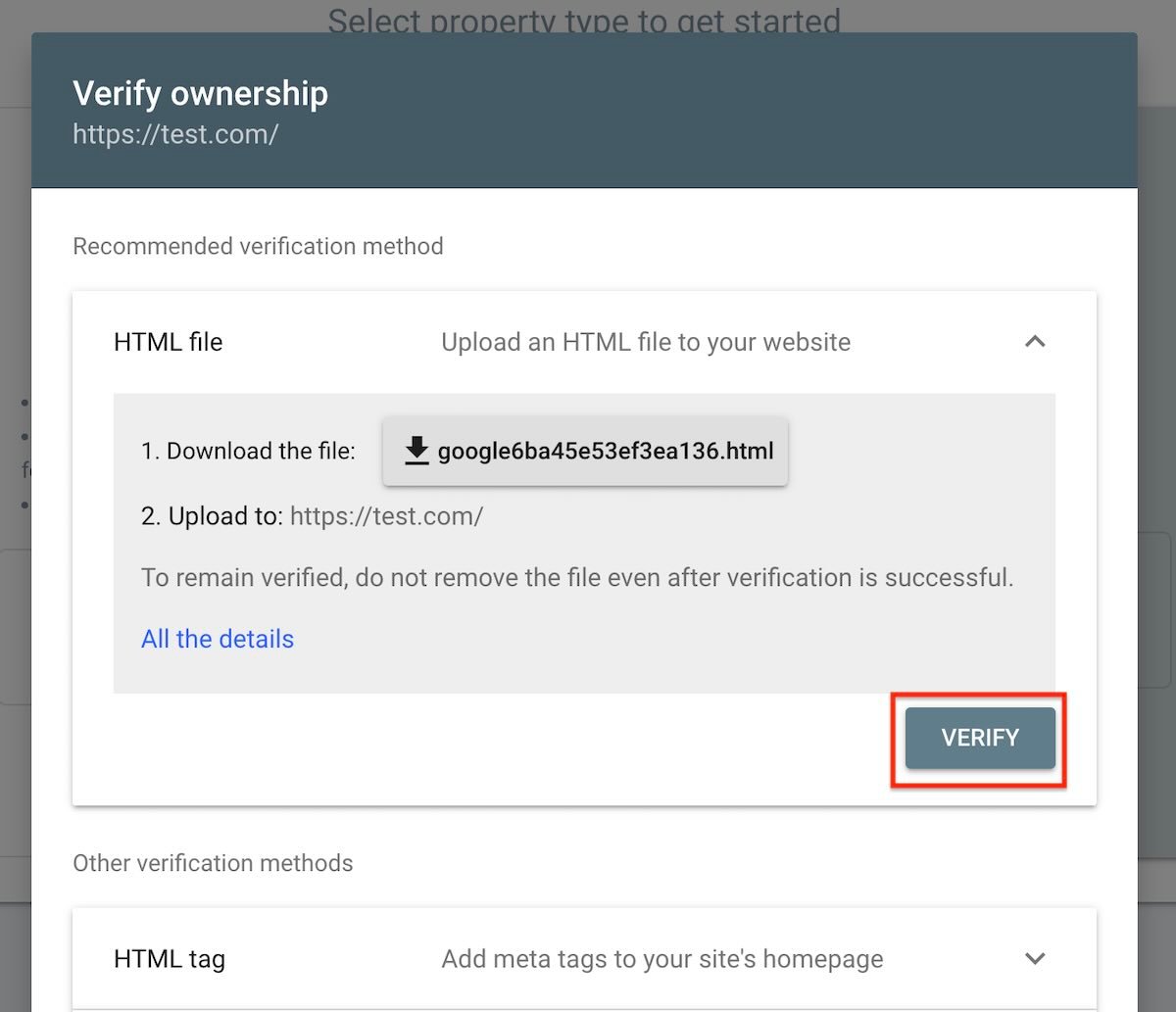
Task: Click the property URL under Verify ownership
Action: click(x=175, y=134)
